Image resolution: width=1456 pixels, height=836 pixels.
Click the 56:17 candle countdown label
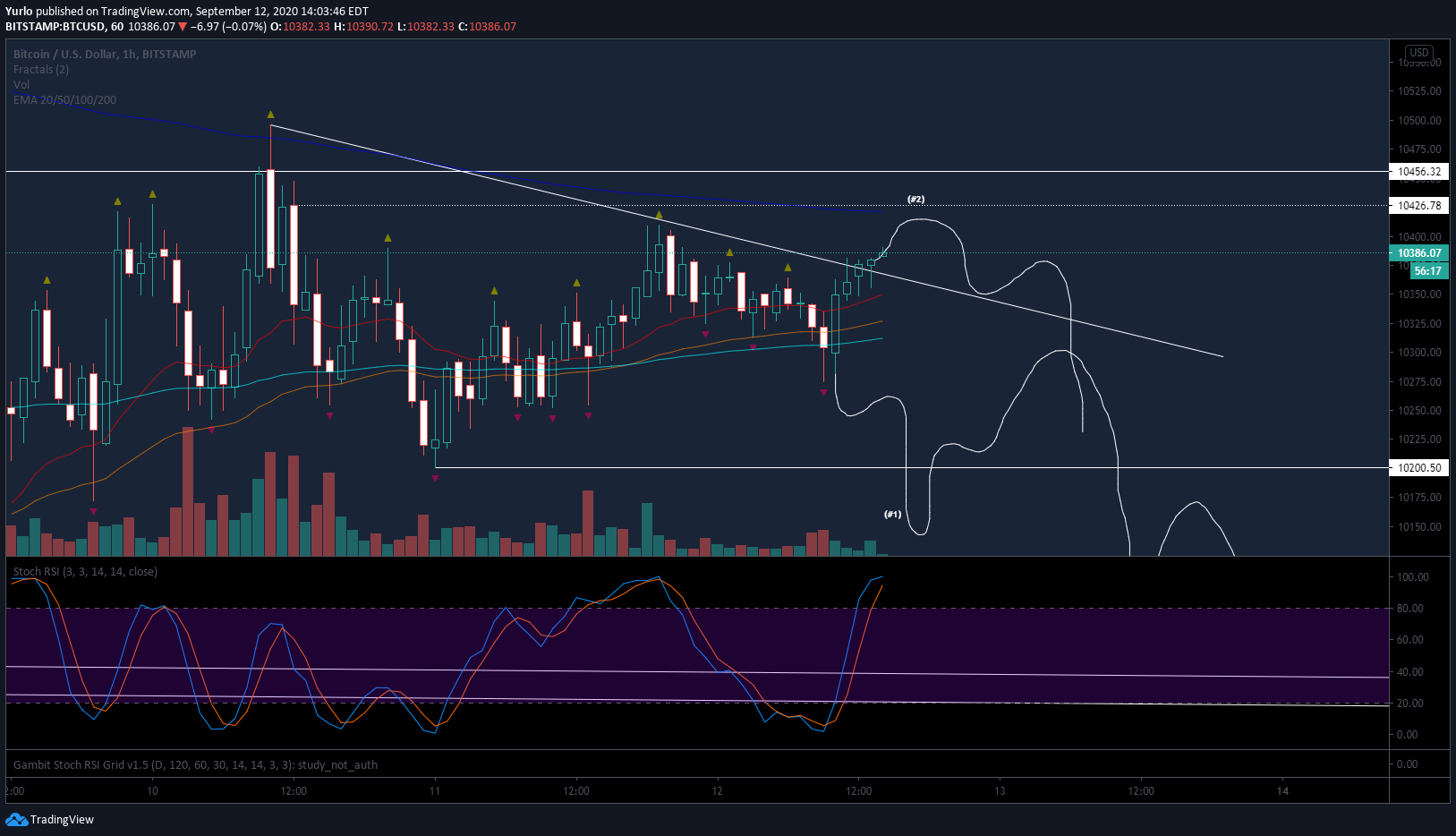click(1427, 271)
